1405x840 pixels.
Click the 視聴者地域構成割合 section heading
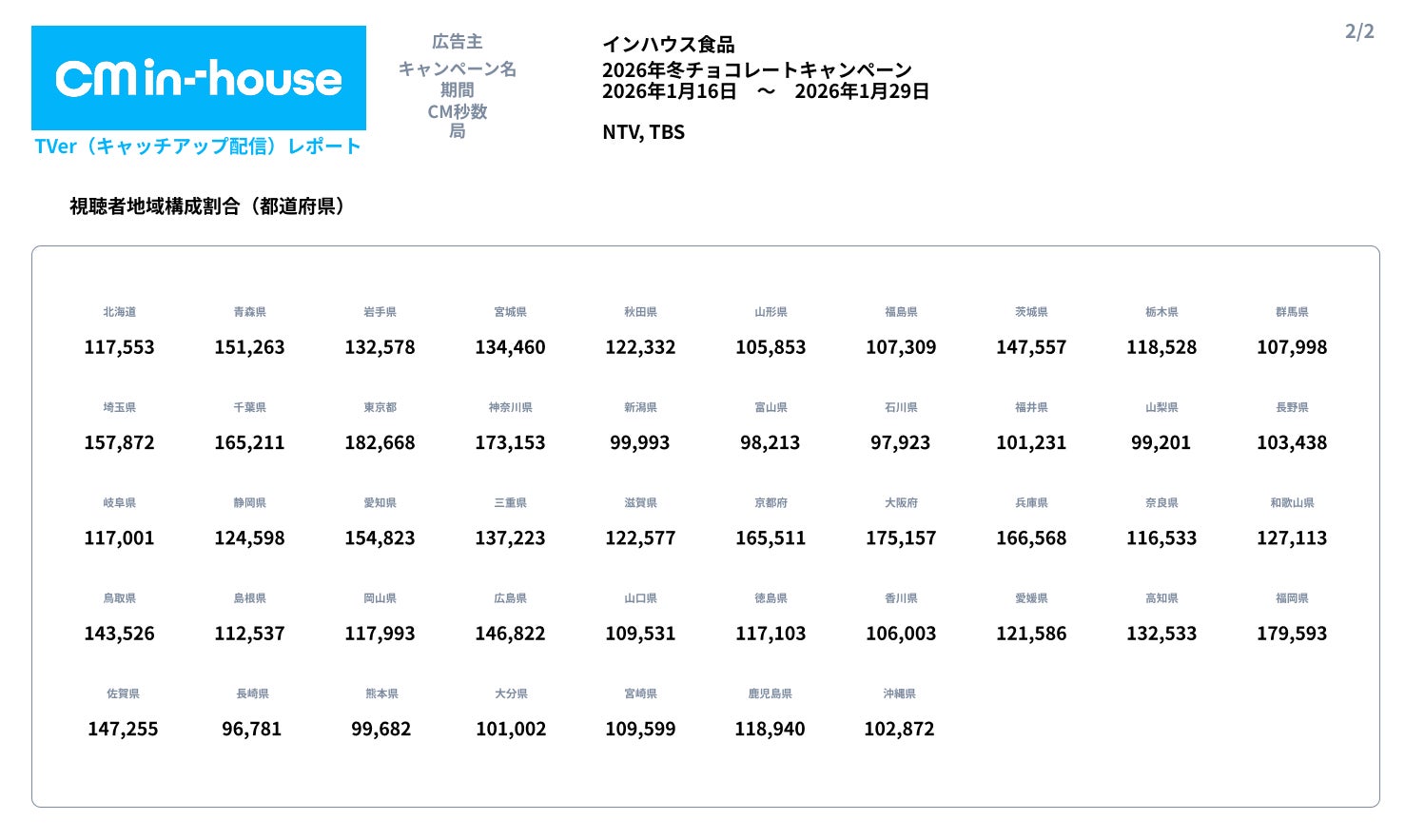206,206
